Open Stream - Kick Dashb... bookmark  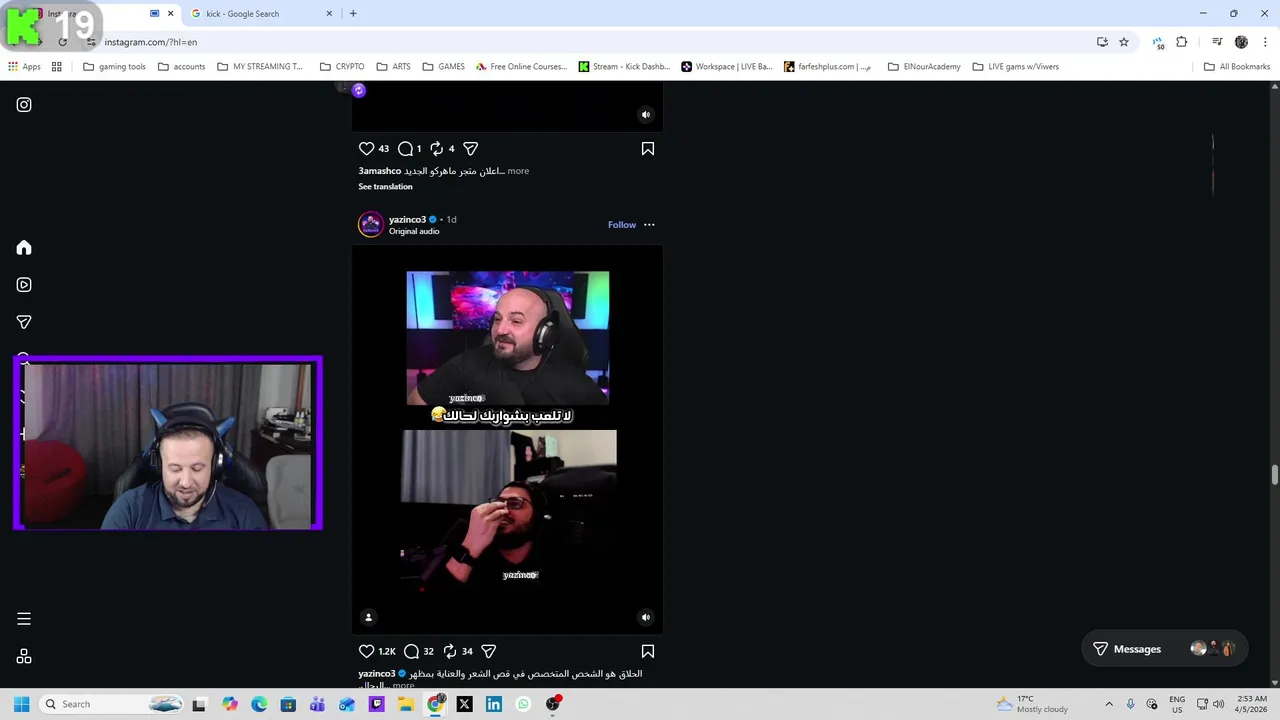click(624, 67)
